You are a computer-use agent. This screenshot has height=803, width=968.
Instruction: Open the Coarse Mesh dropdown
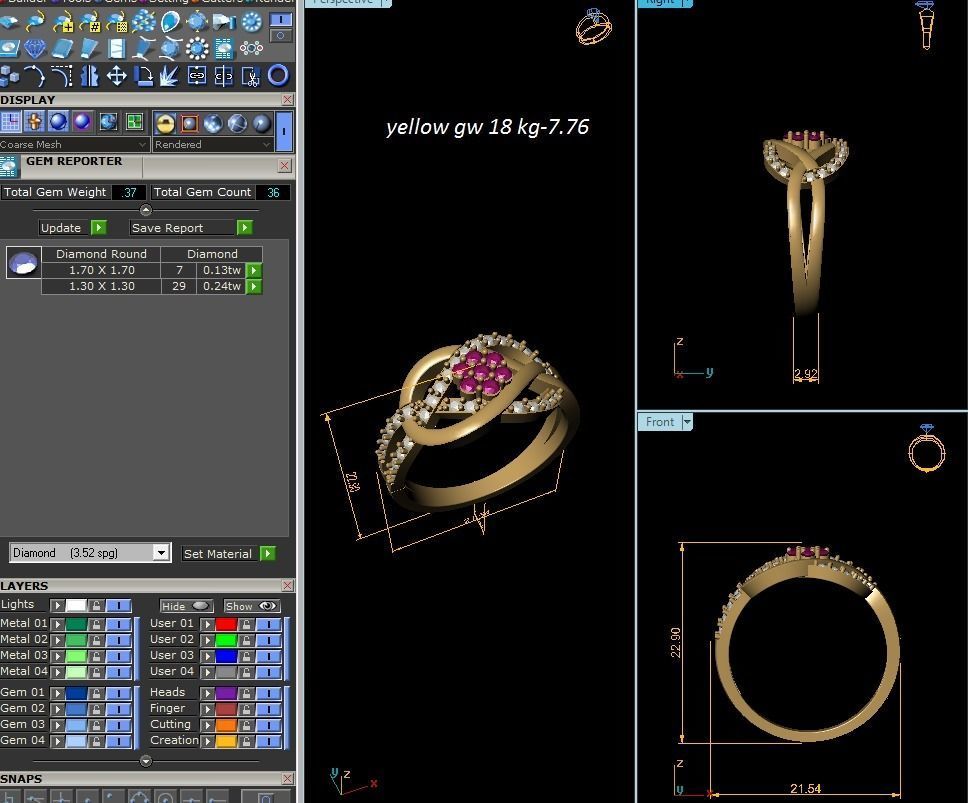tap(74, 144)
